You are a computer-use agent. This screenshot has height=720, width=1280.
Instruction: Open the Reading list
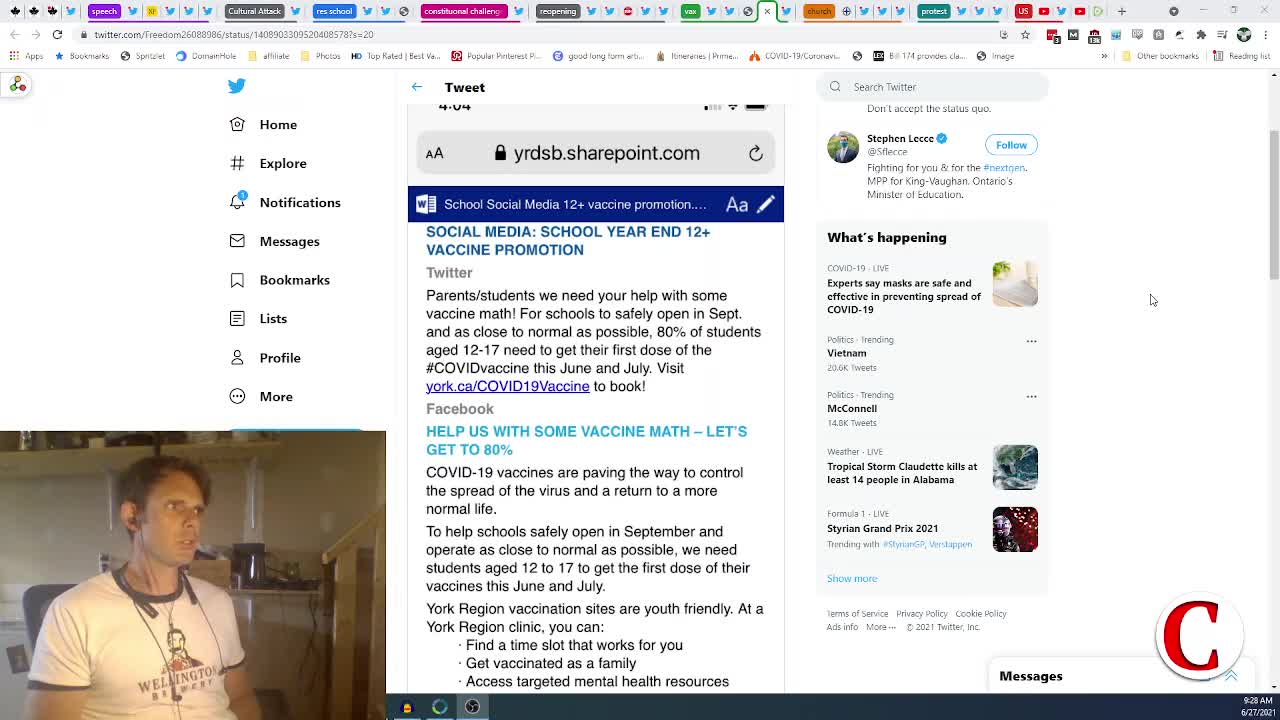pos(1241,56)
